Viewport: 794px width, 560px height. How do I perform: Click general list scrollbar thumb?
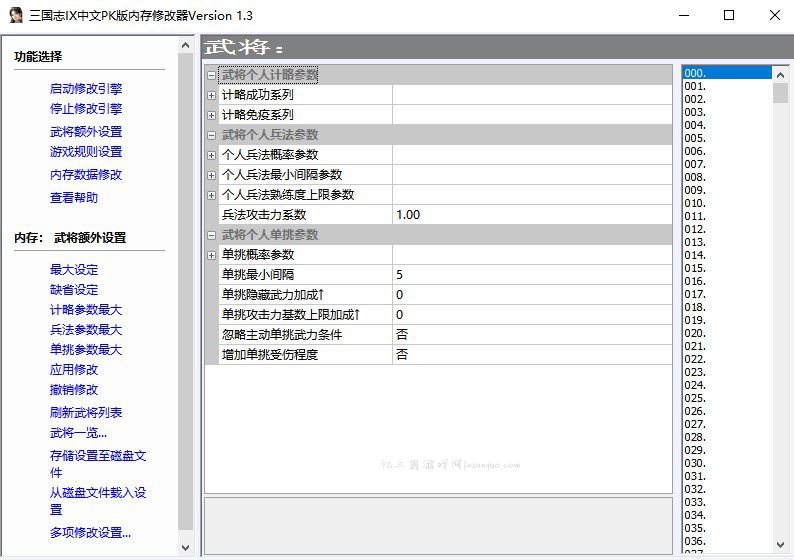click(780, 93)
